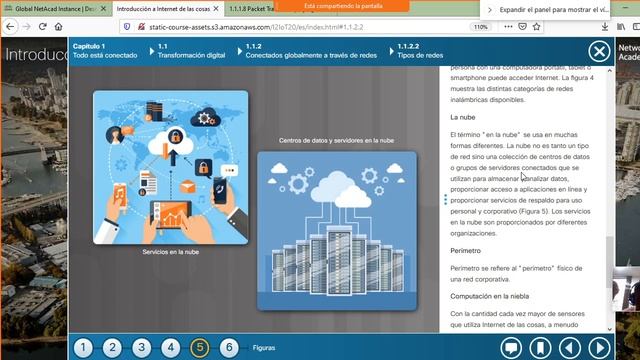Show figure 6
This screenshot has height=360, width=640.
point(229,348)
